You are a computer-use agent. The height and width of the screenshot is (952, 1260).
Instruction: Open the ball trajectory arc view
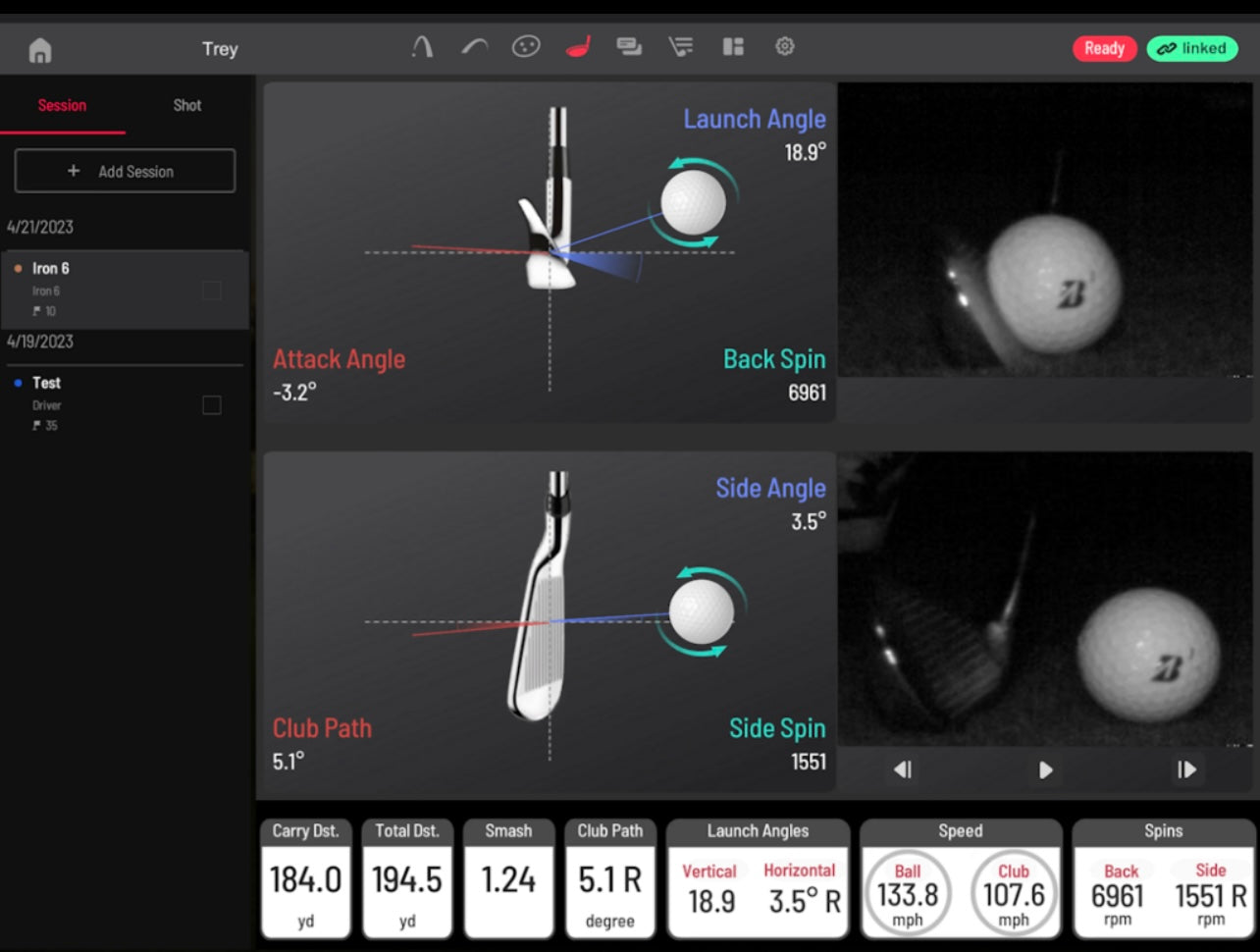pos(422,47)
